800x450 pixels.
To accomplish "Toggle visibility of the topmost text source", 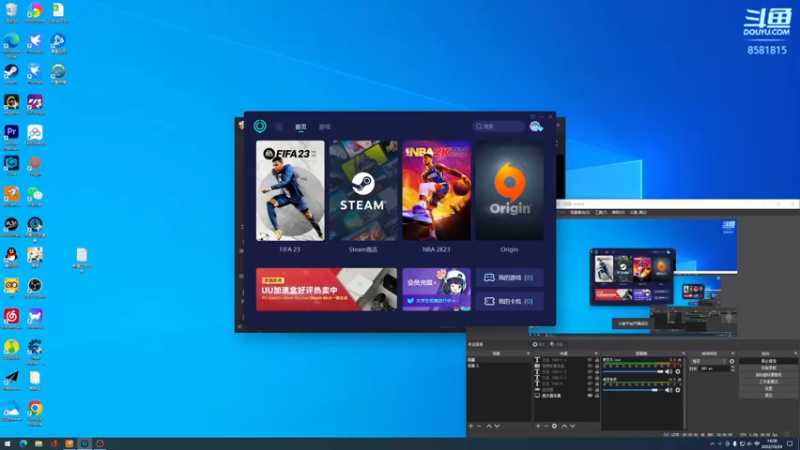I will click(x=590, y=360).
